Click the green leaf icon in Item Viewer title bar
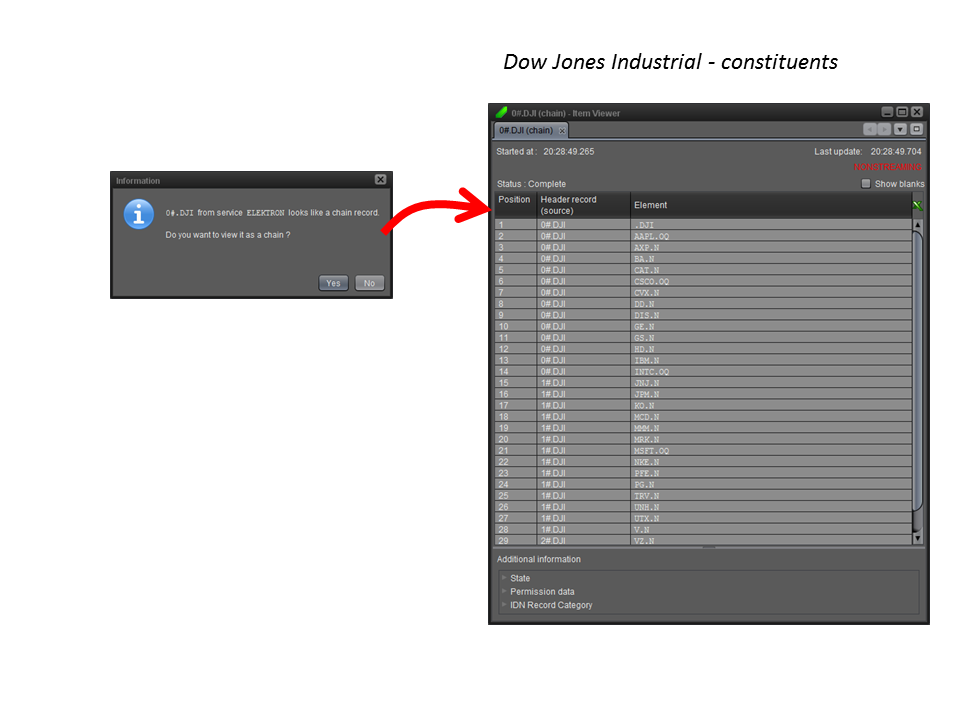 pos(501,113)
